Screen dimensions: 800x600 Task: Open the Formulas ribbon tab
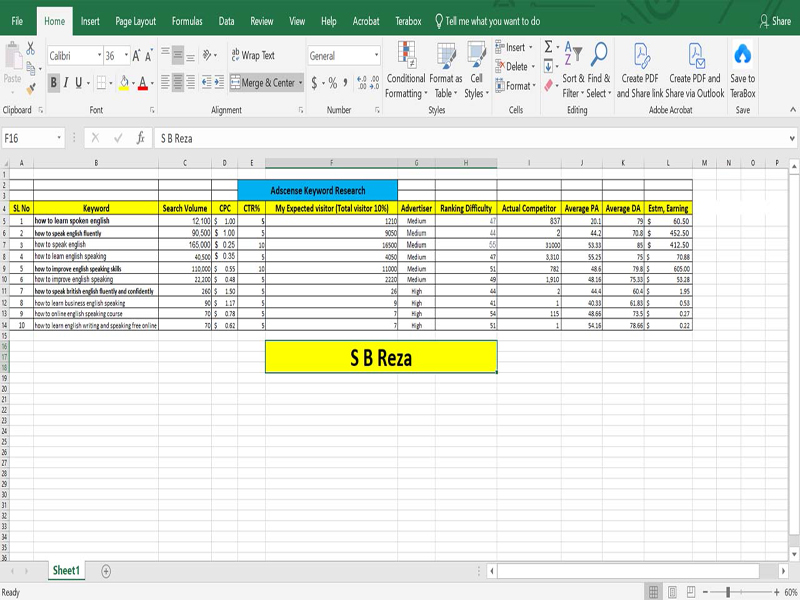[187, 21]
